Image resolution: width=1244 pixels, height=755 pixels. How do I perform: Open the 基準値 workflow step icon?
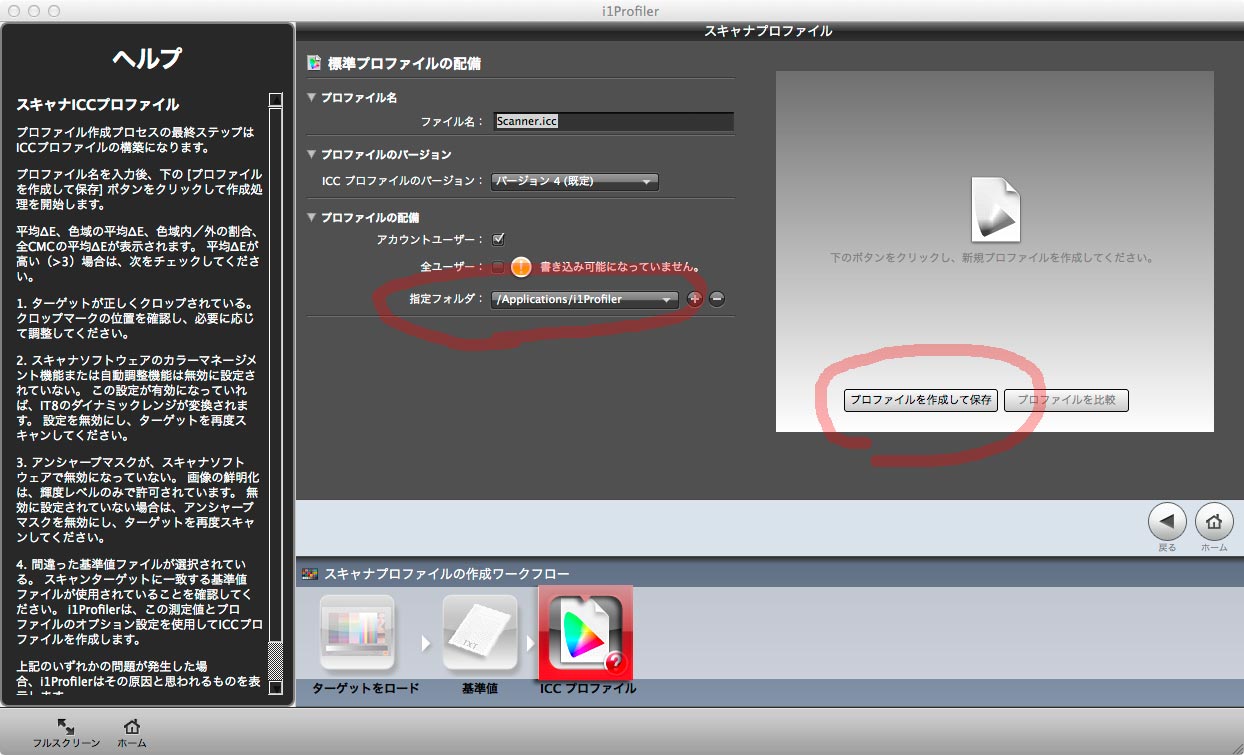[x=480, y=632]
